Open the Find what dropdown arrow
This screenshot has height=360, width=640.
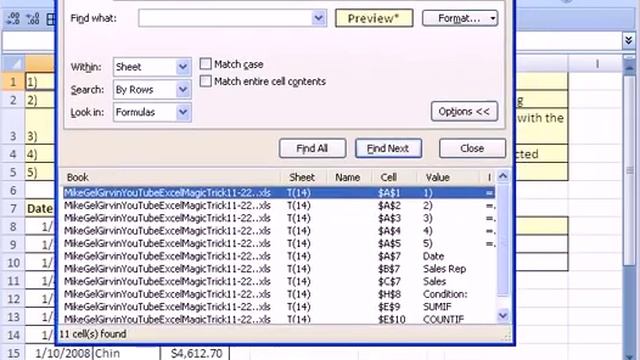(318, 18)
